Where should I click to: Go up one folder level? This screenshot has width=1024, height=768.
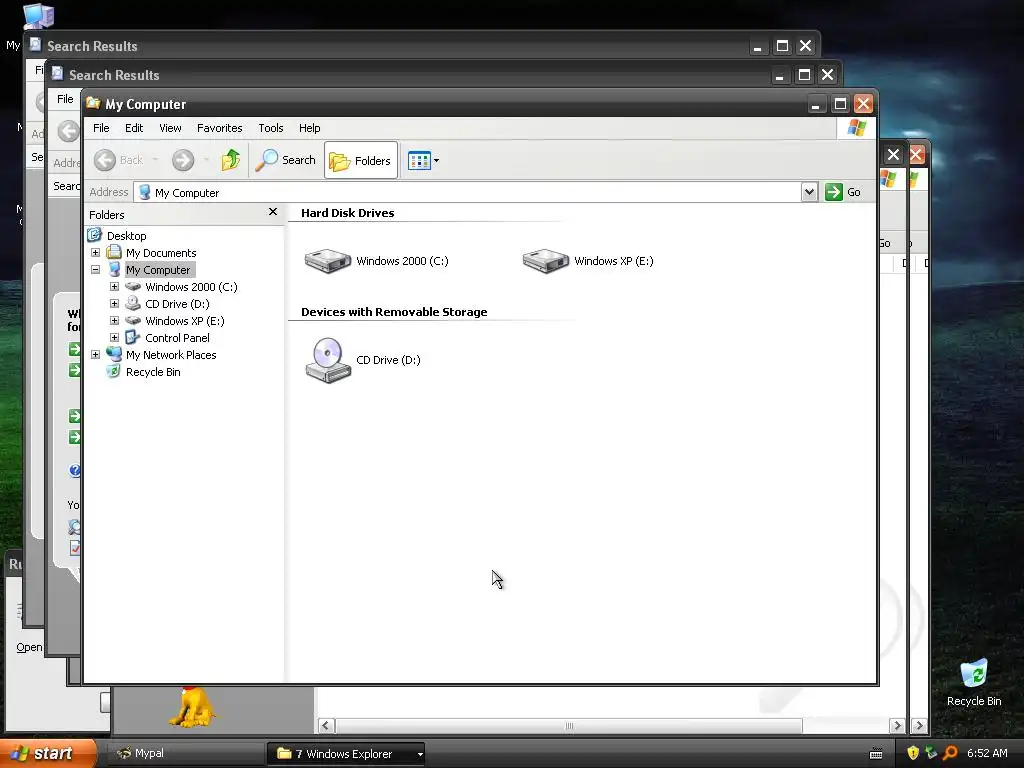[231, 160]
